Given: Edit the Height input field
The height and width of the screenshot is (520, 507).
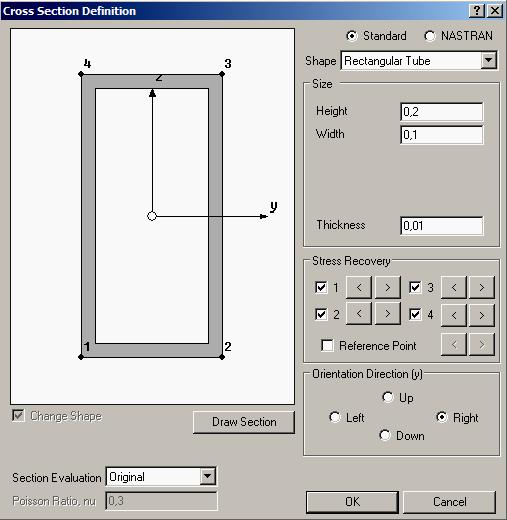Looking at the screenshot, I should 441,112.
